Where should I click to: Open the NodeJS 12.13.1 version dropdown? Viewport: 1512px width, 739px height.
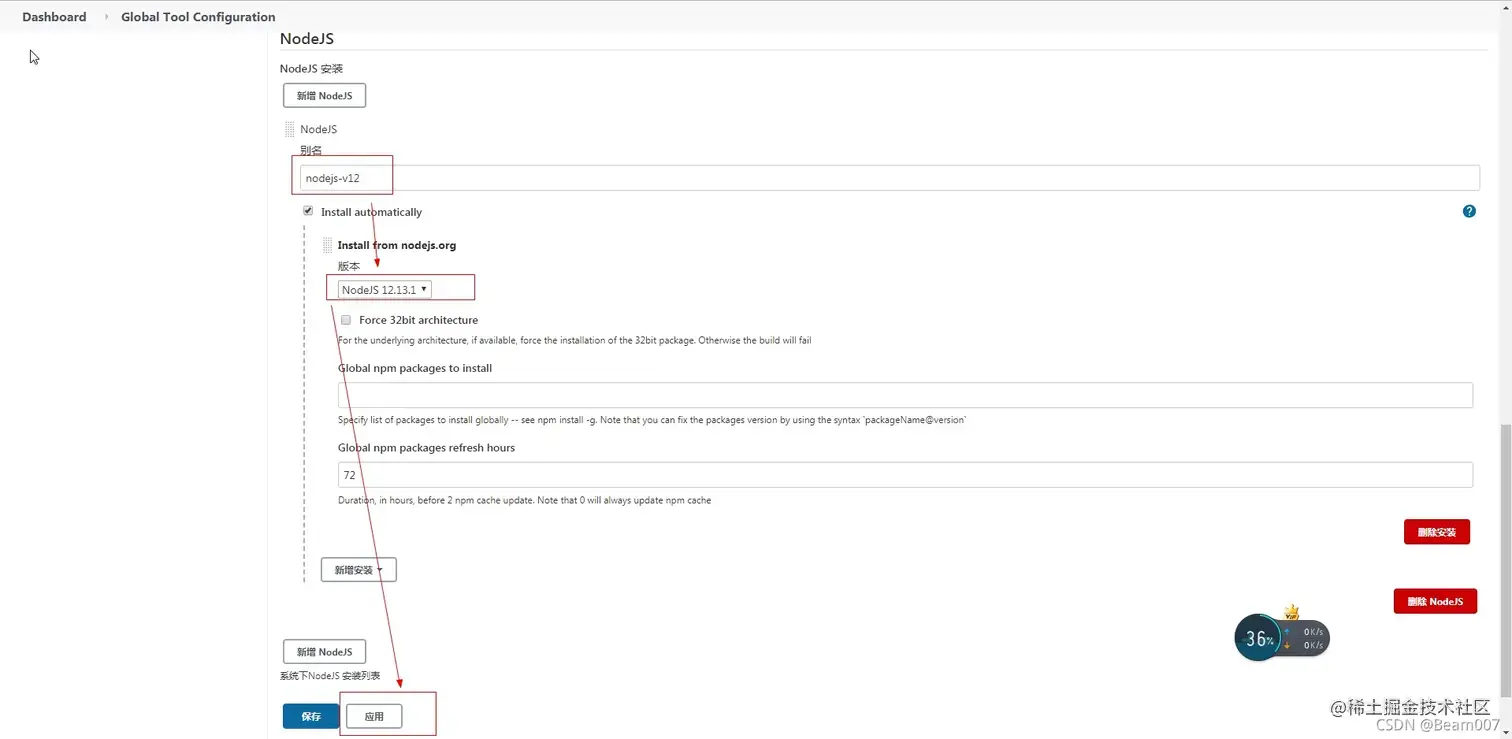click(384, 289)
